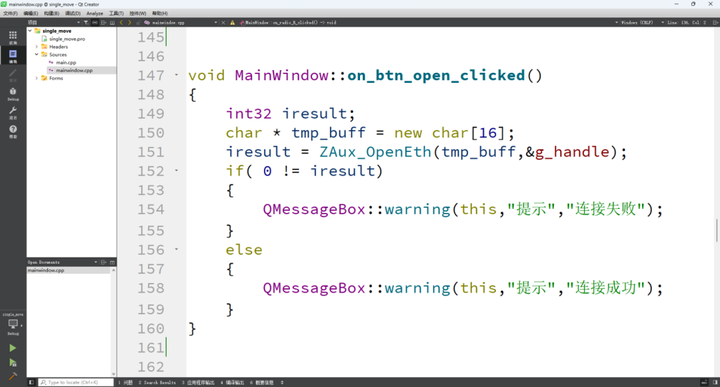Open Projects mode wrench icon

pyautogui.click(x=13, y=112)
